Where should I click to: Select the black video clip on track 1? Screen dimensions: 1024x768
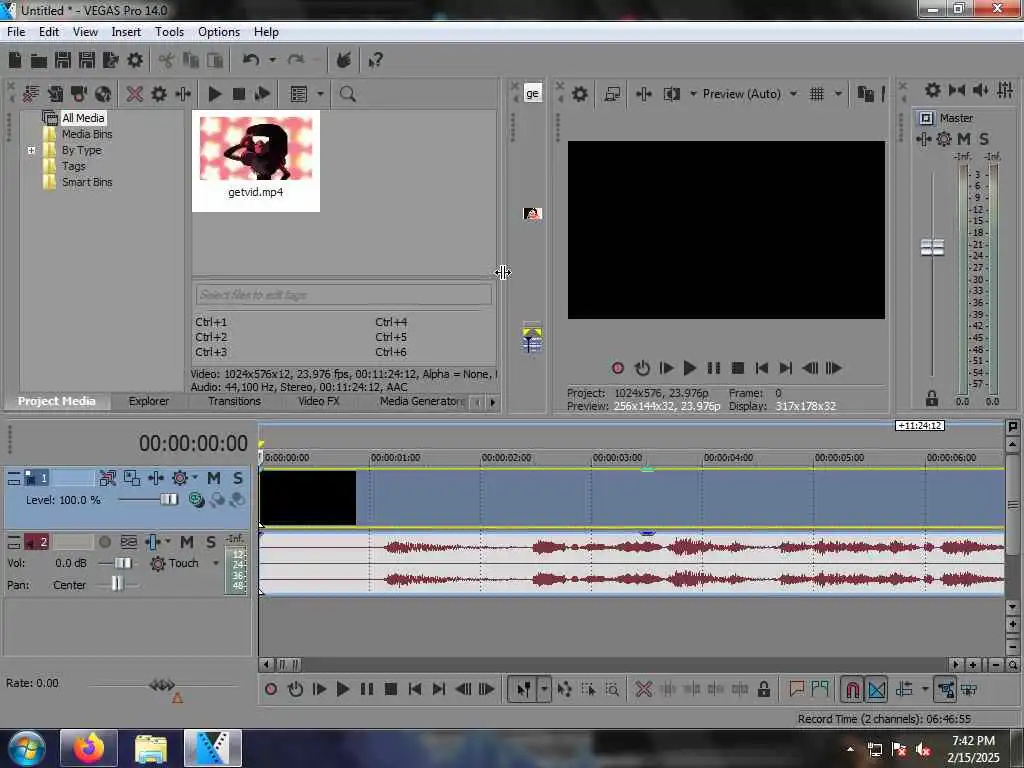pos(308,498)
